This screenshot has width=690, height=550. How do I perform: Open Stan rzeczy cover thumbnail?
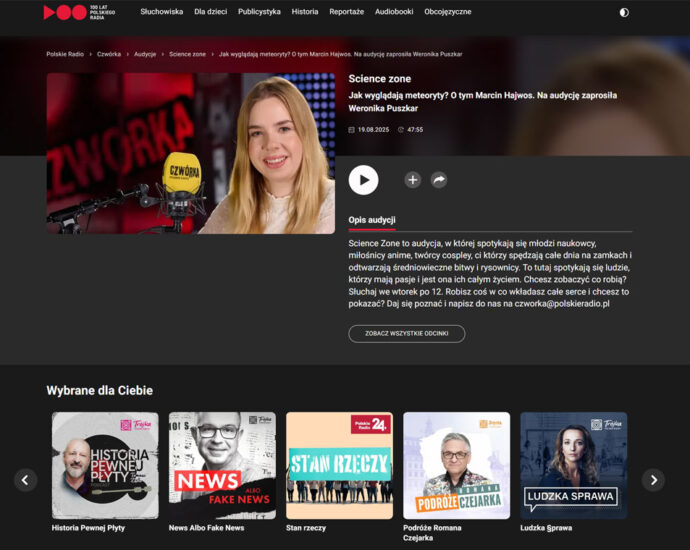point(339,466)
